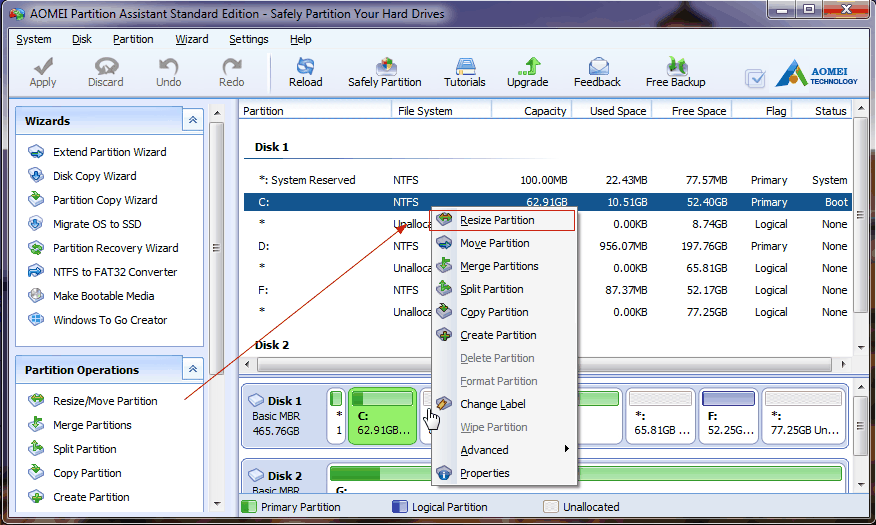The width and height of the screenshot is (876, 525).
Task: Open the Help menu
Action: click(x=301, y=39)
